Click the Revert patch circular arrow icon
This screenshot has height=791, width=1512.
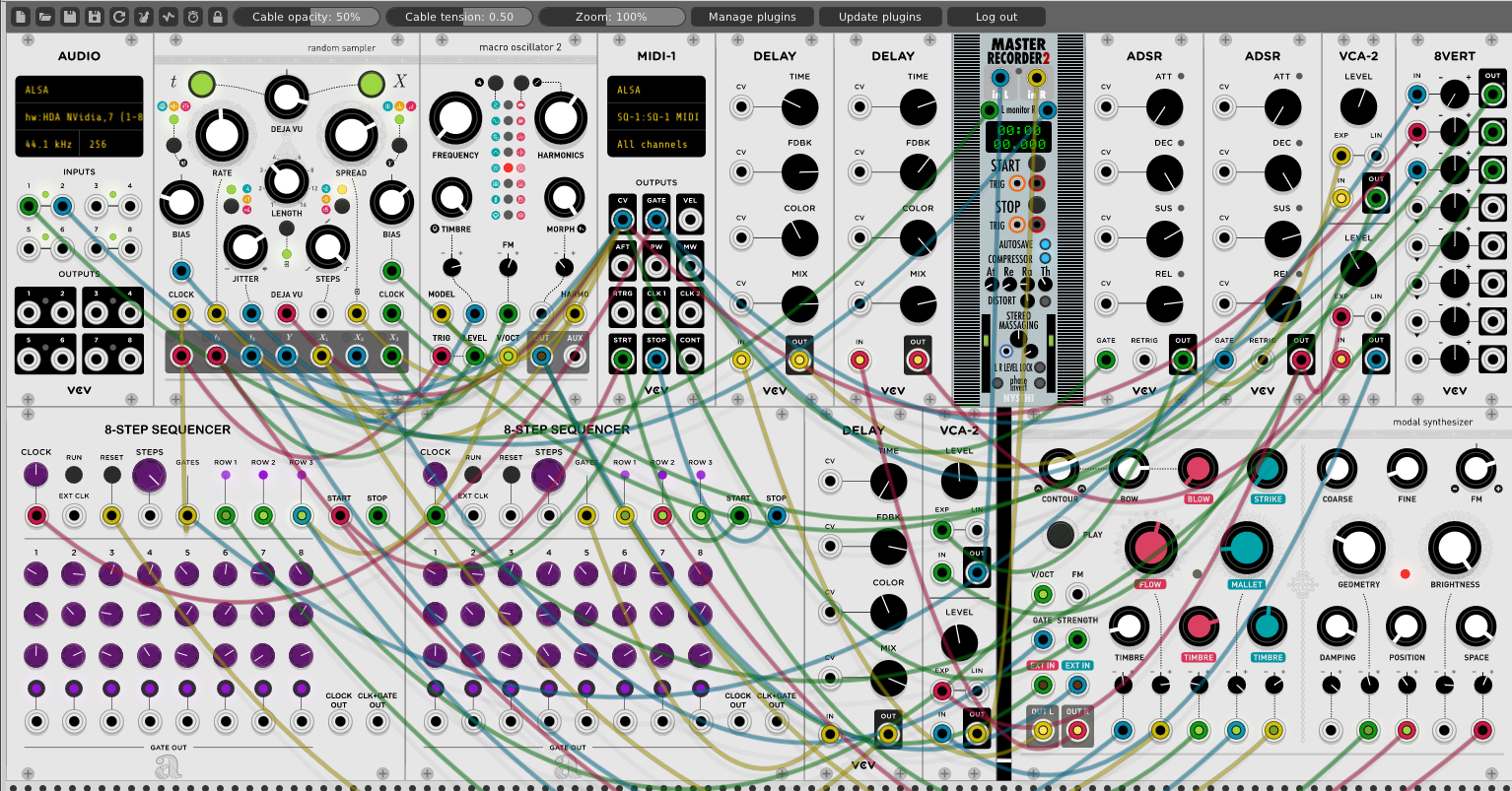click(x=119, y=17)
